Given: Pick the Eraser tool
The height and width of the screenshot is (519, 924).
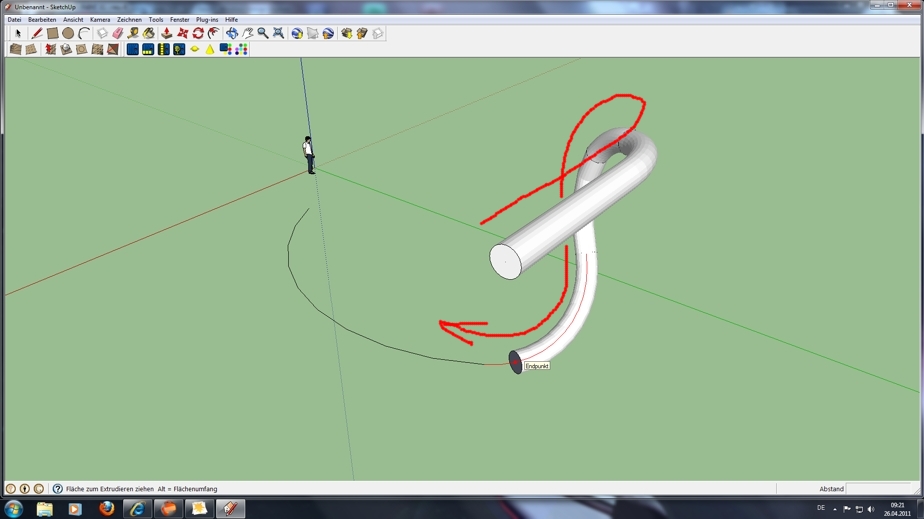Looking at the screenshot, I should (117, 33).
